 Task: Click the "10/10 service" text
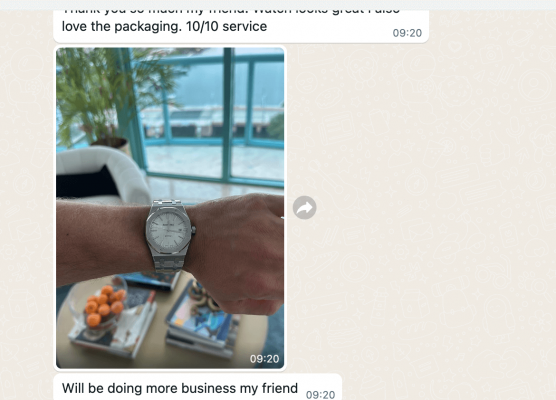[x=226, y=26]
